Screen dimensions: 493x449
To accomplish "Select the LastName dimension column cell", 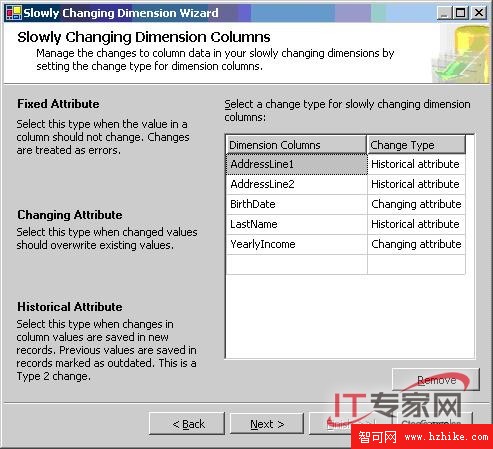I will 297,224.
